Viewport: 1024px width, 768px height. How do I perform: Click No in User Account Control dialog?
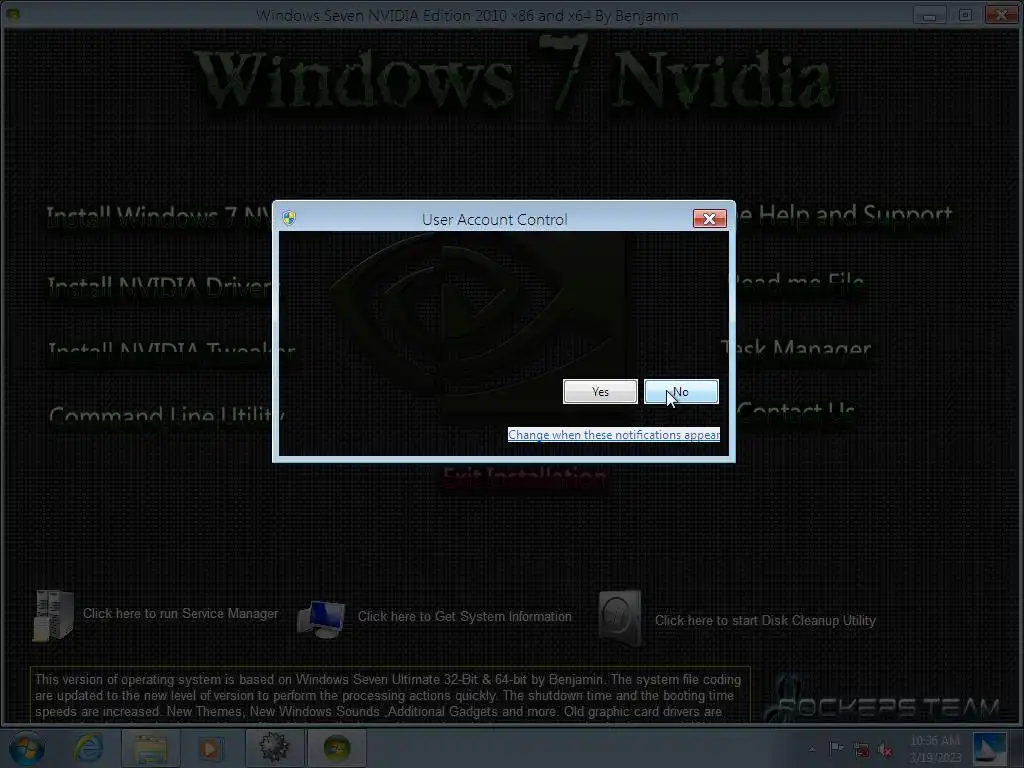pyautogui.click(x=681, y=392)
